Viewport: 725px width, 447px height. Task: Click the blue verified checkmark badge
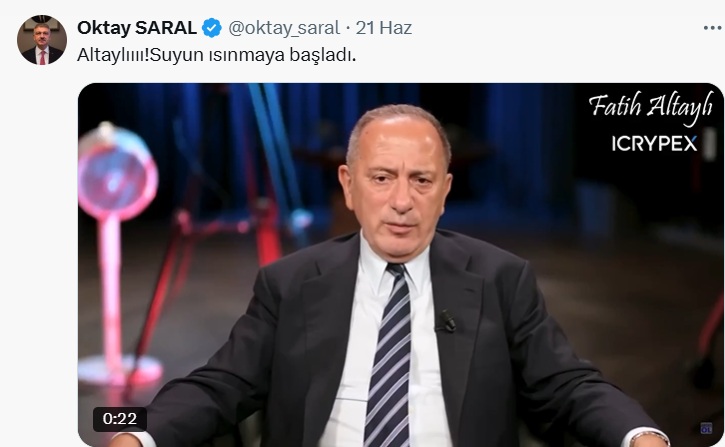pyautogui.click(x=212, y=28)
